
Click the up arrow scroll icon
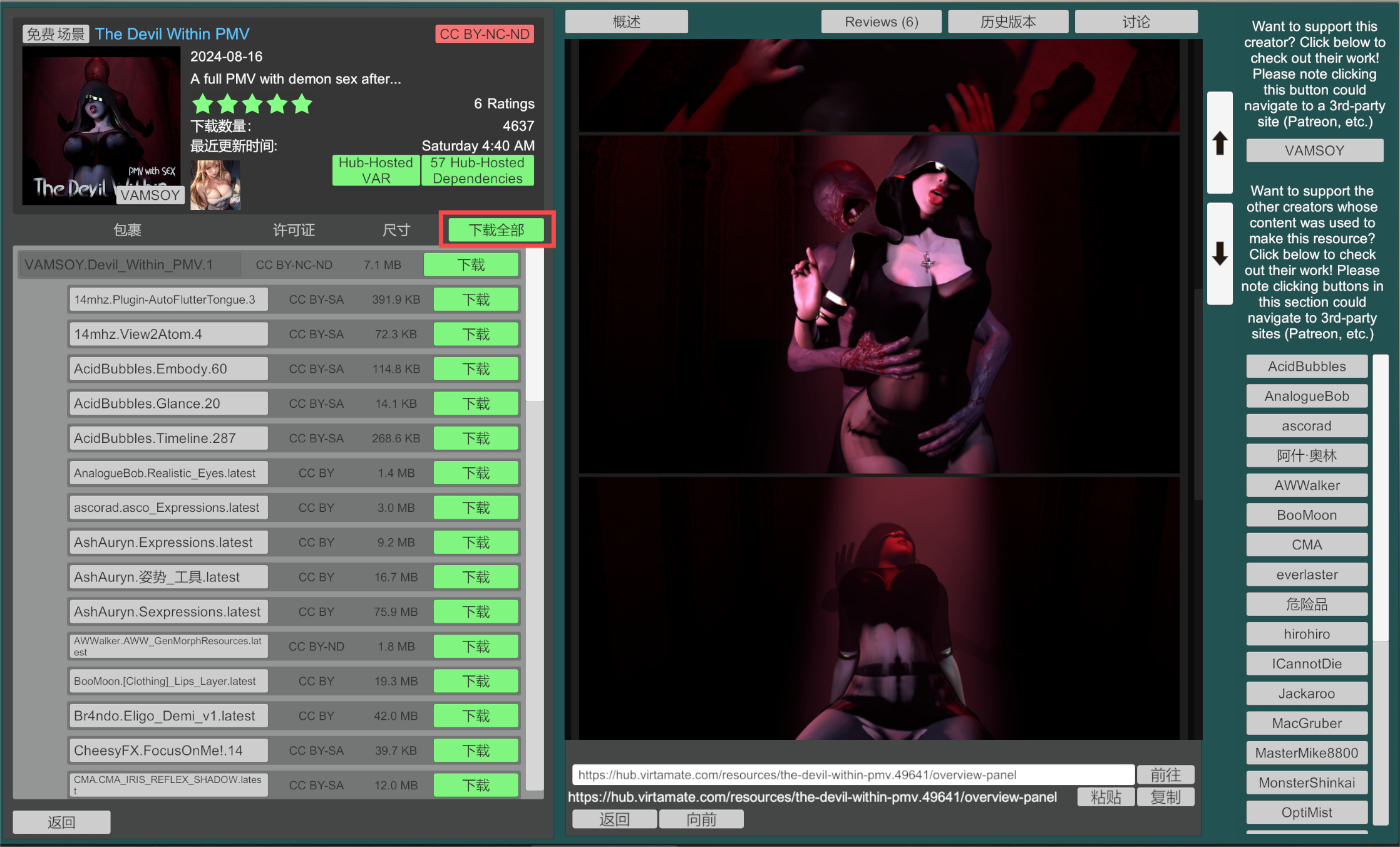pos(1220,143)
